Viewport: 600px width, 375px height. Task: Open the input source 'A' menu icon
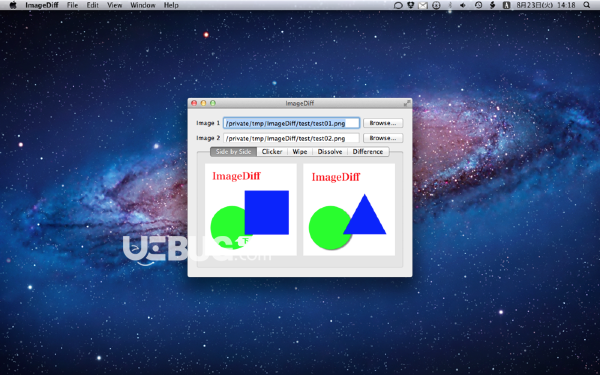coord(506,5)
